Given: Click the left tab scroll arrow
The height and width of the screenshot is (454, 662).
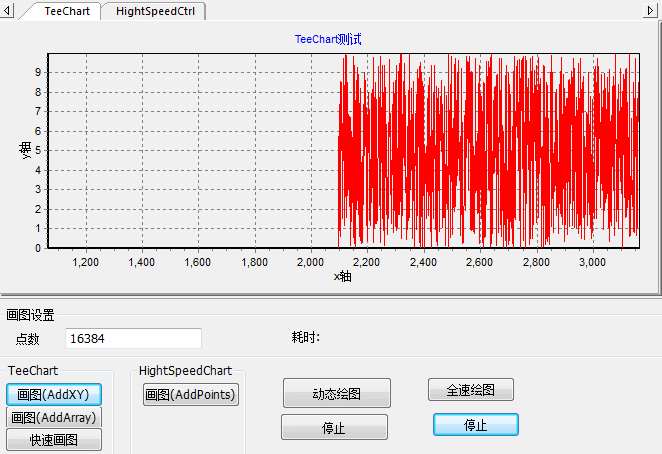Looking at the screenshot, I should tap(7, 10).
